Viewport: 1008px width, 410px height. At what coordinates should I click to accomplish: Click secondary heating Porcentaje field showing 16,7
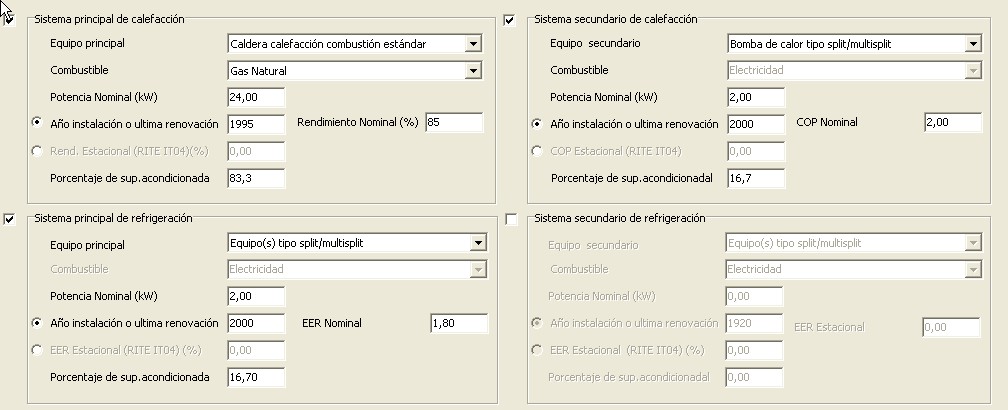[756, 178]
